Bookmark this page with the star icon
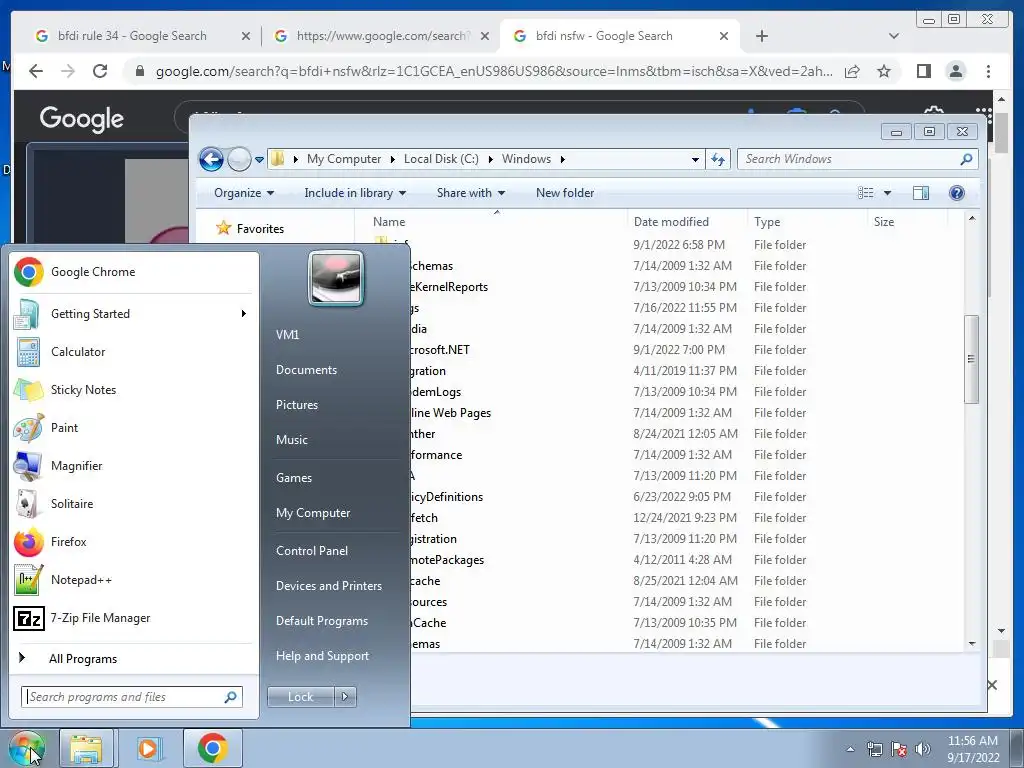Screen dimensions: 1024x768 [884, 71]
